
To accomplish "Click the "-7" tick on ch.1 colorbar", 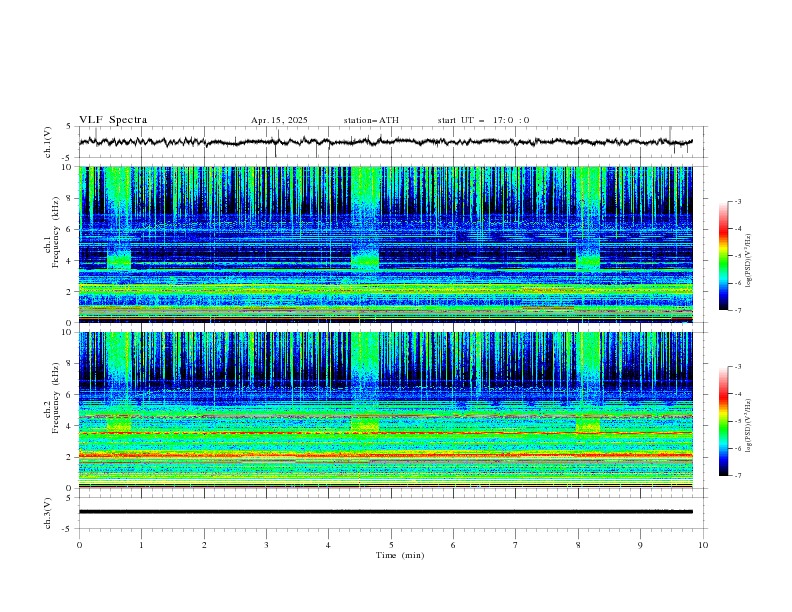I will click(738, 310).
